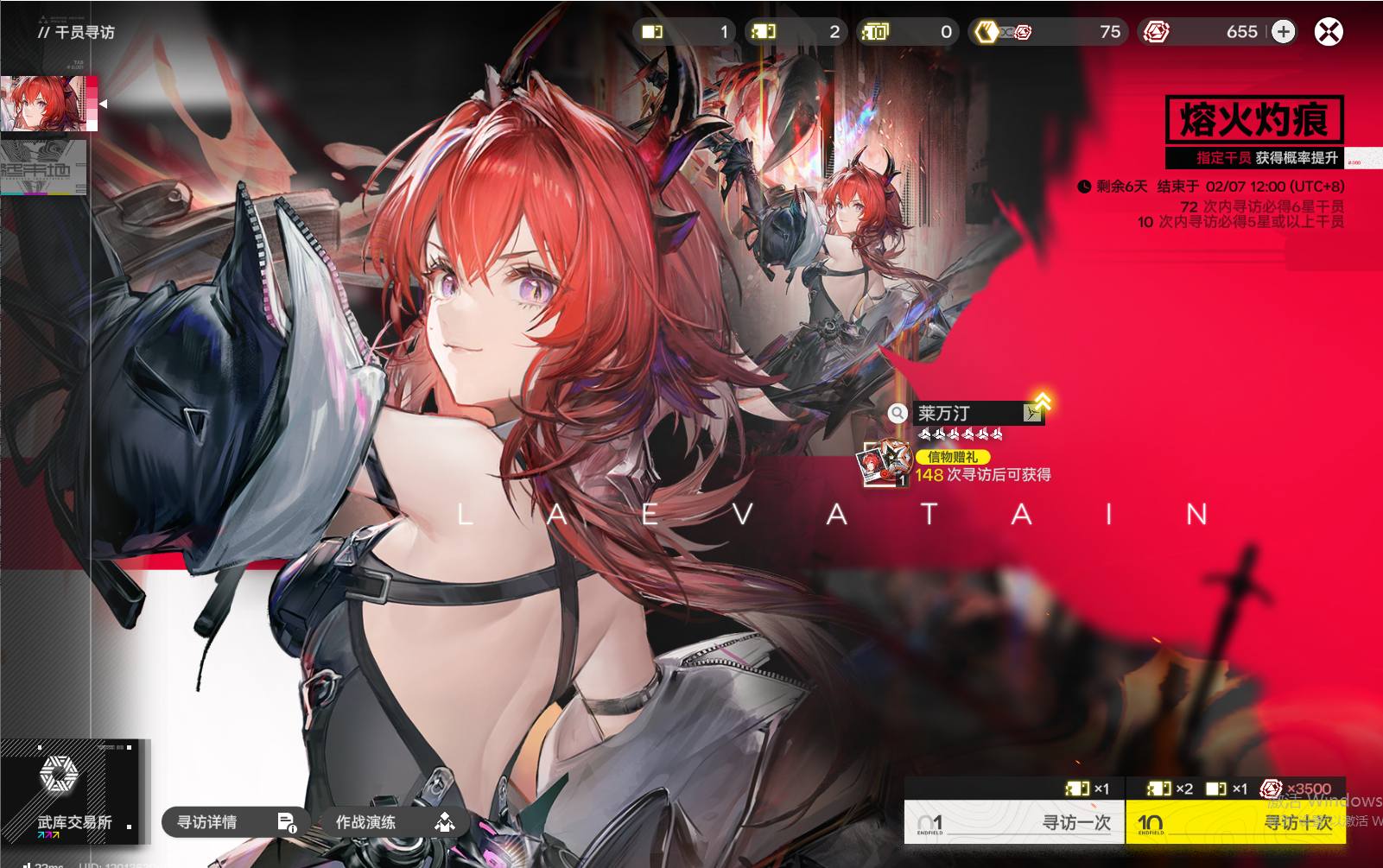Click the 655 currency amount
The image size is (1383, 868).
click(1242, 32)
